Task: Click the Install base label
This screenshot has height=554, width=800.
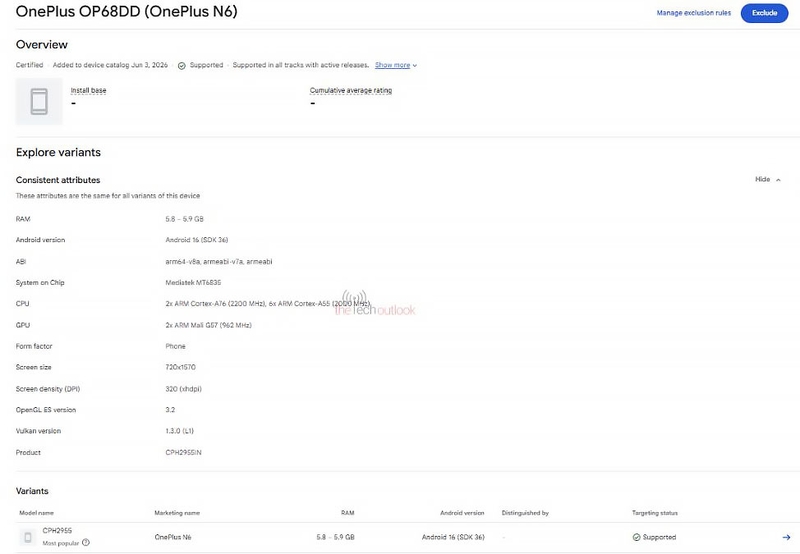Action: click(88, 90)
